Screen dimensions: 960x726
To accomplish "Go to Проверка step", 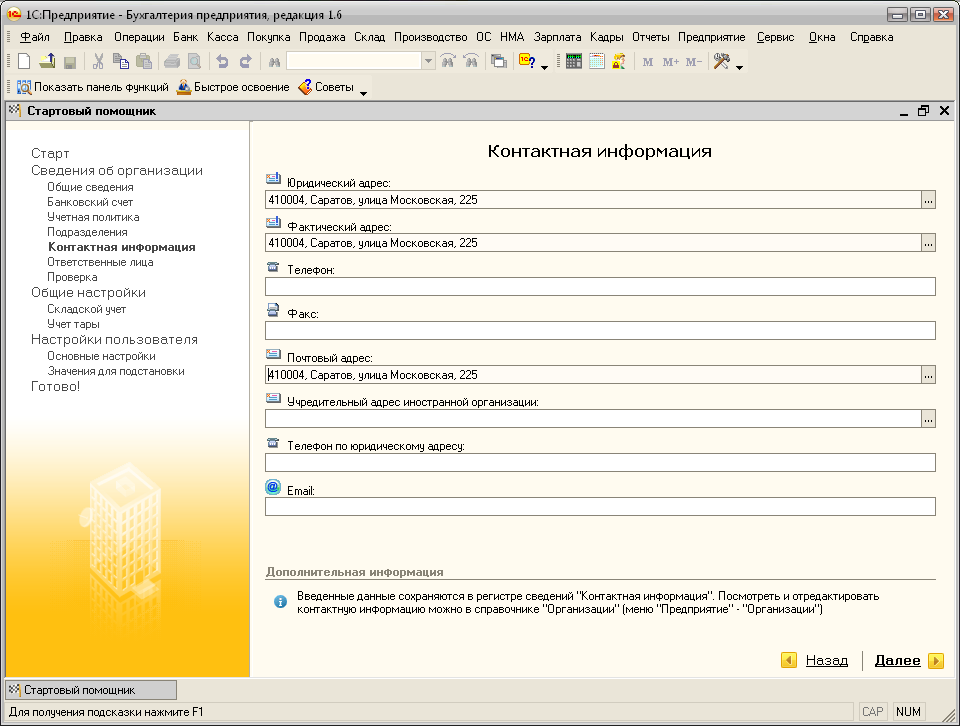I will (x=72, y=277).
